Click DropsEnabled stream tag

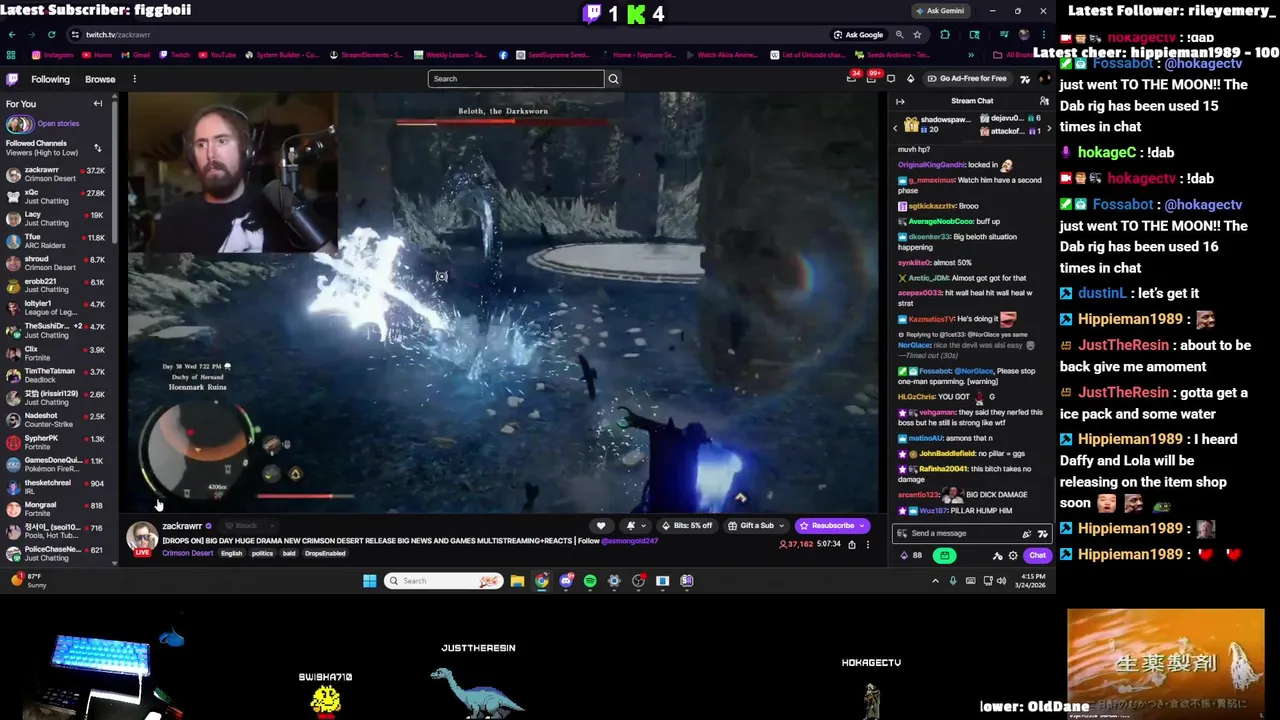click(325, 553)
